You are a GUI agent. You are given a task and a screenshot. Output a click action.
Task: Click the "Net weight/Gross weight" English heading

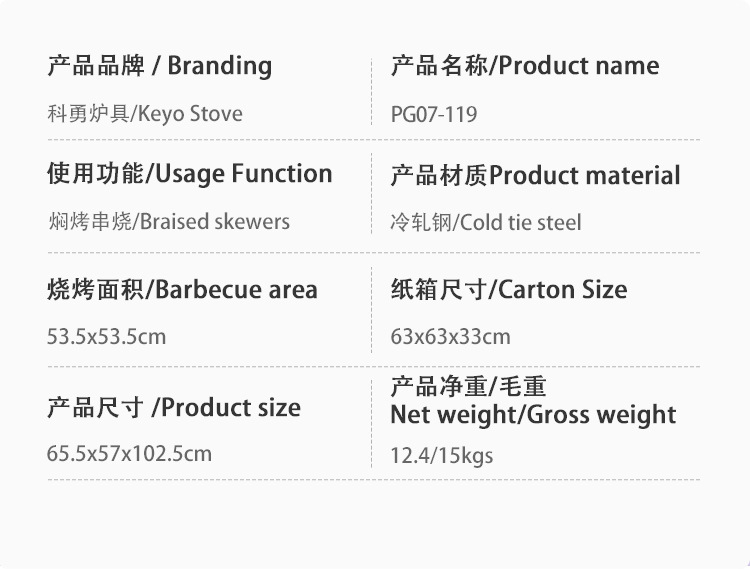[533, 415]
